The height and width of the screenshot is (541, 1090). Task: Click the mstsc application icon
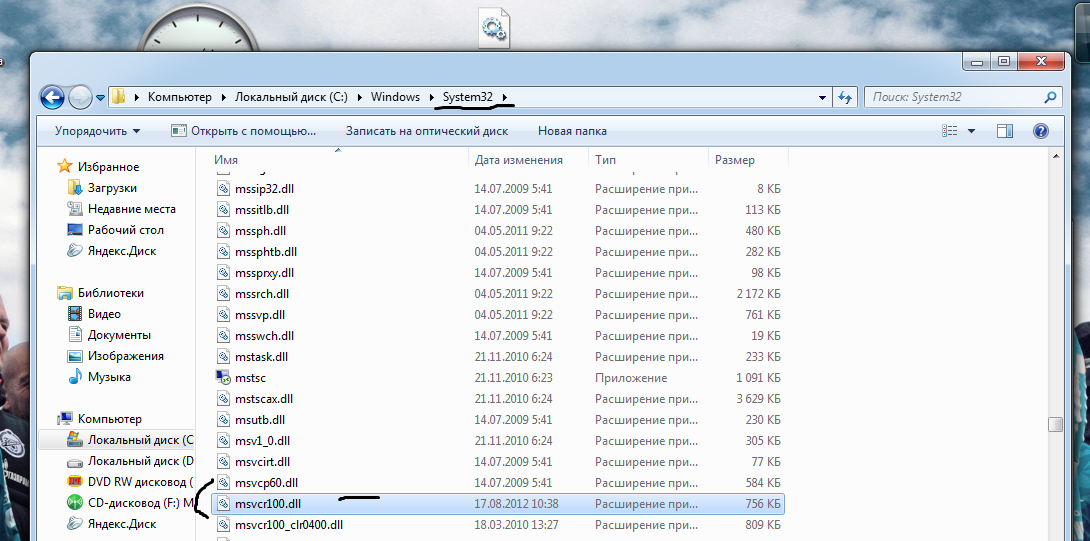(222, 378)
